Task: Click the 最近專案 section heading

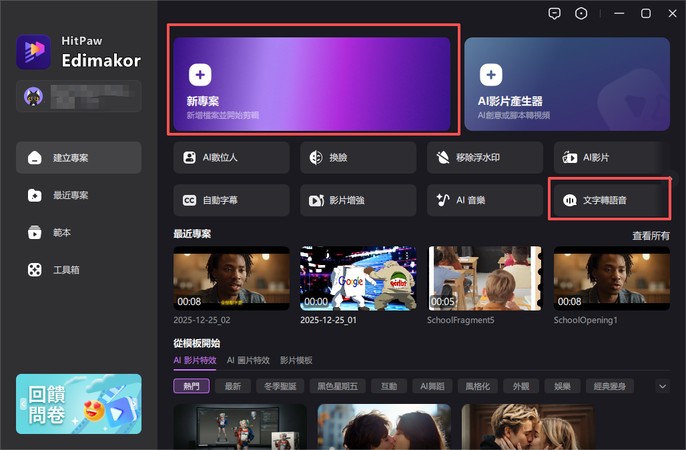Action: (x=192, y=234)
